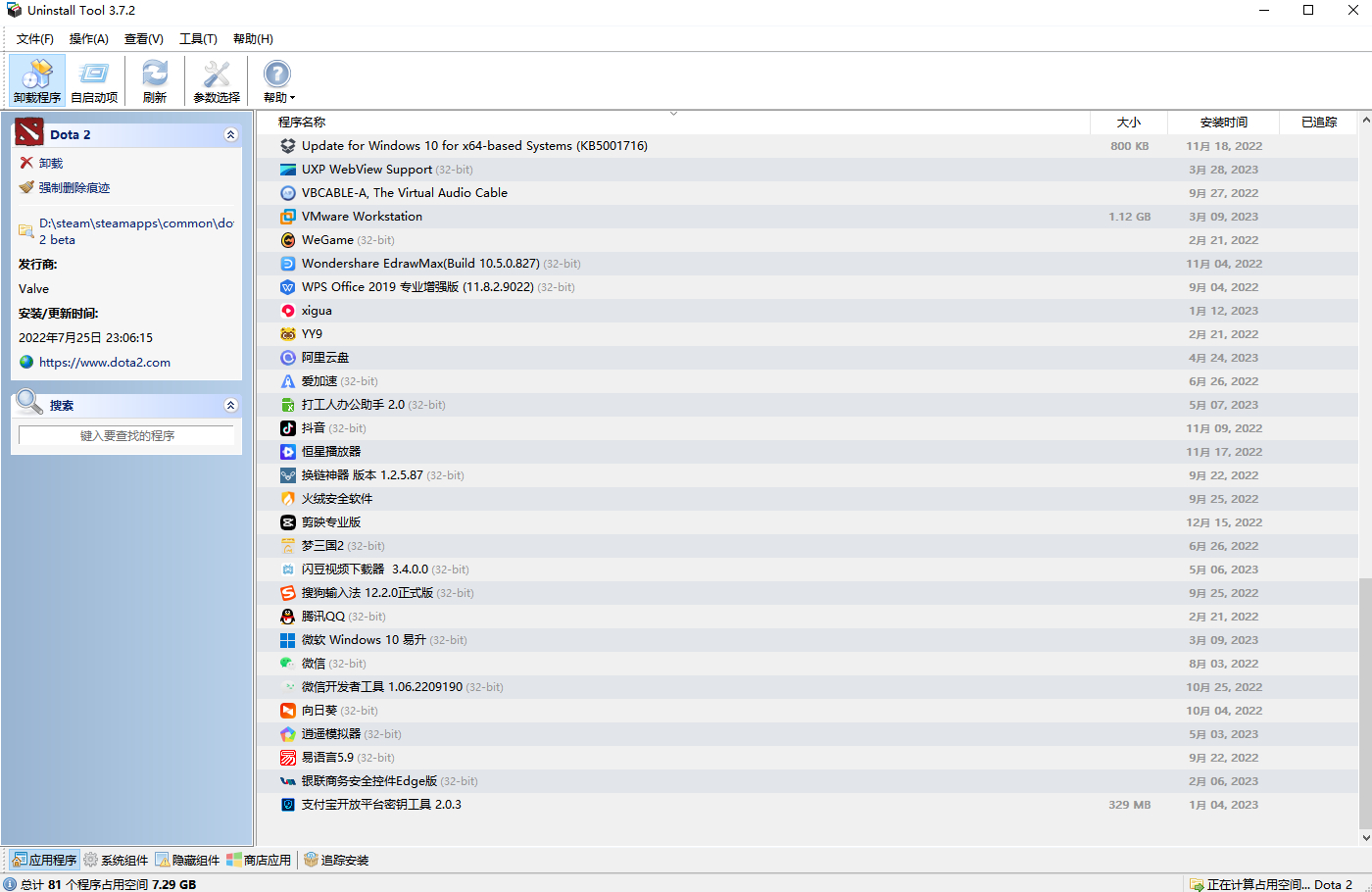
Task: Select the 腾讯QQ penguin icon
Action: tap(288, 617)
